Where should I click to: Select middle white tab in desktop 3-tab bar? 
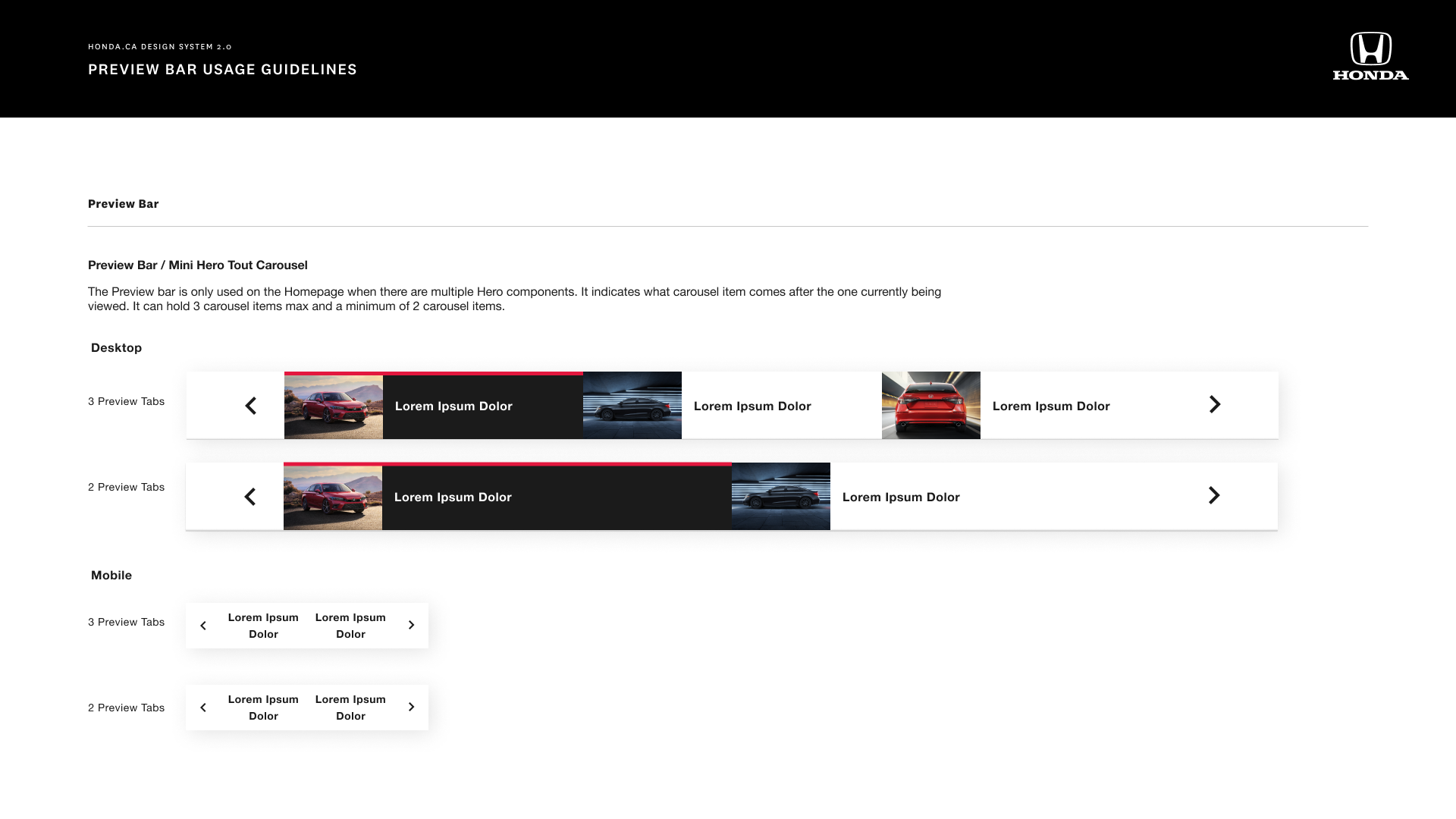coord(733,405)
